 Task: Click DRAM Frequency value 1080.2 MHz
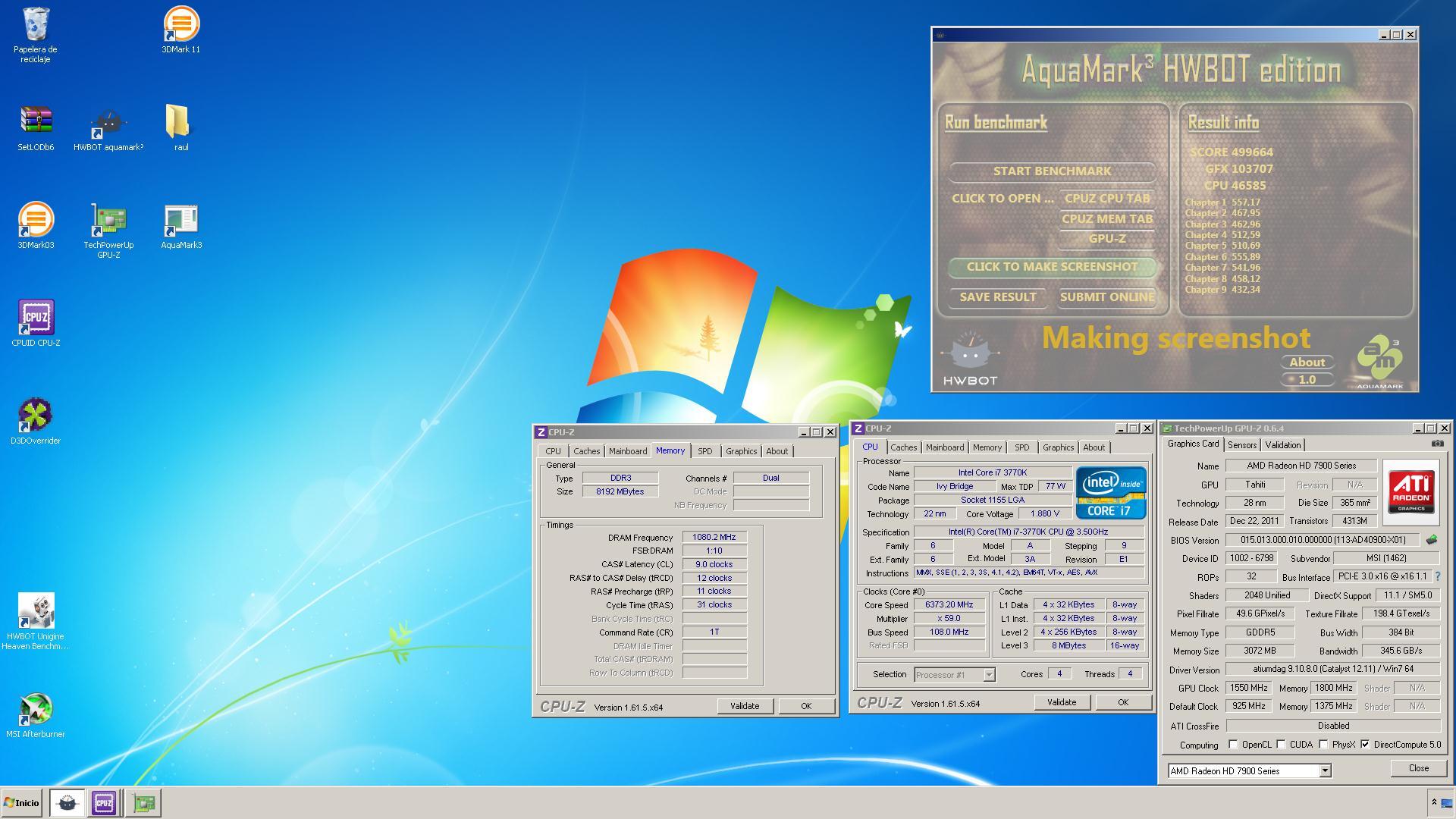click(714, 537)
